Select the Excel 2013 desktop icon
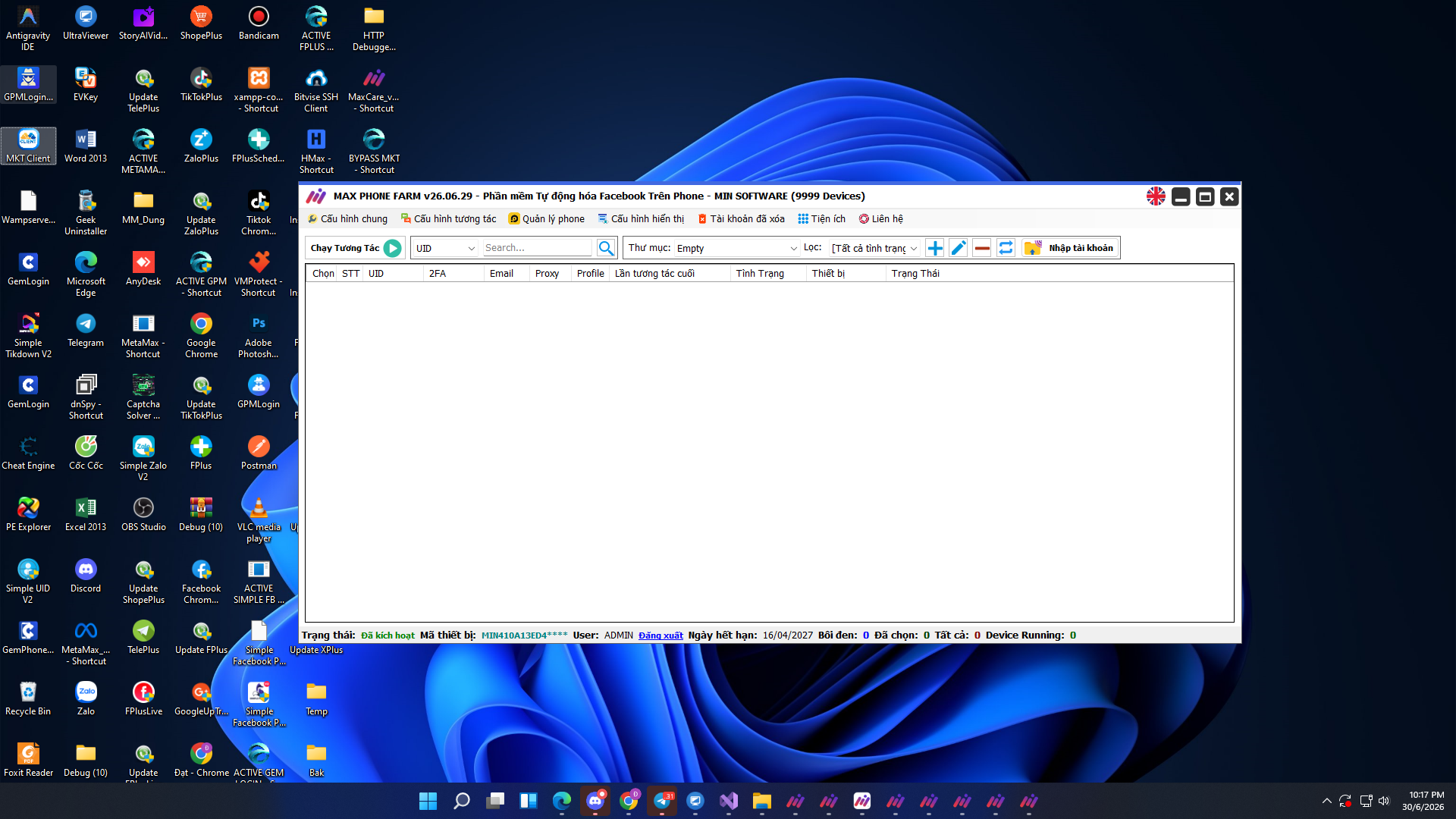 point(86,515)
